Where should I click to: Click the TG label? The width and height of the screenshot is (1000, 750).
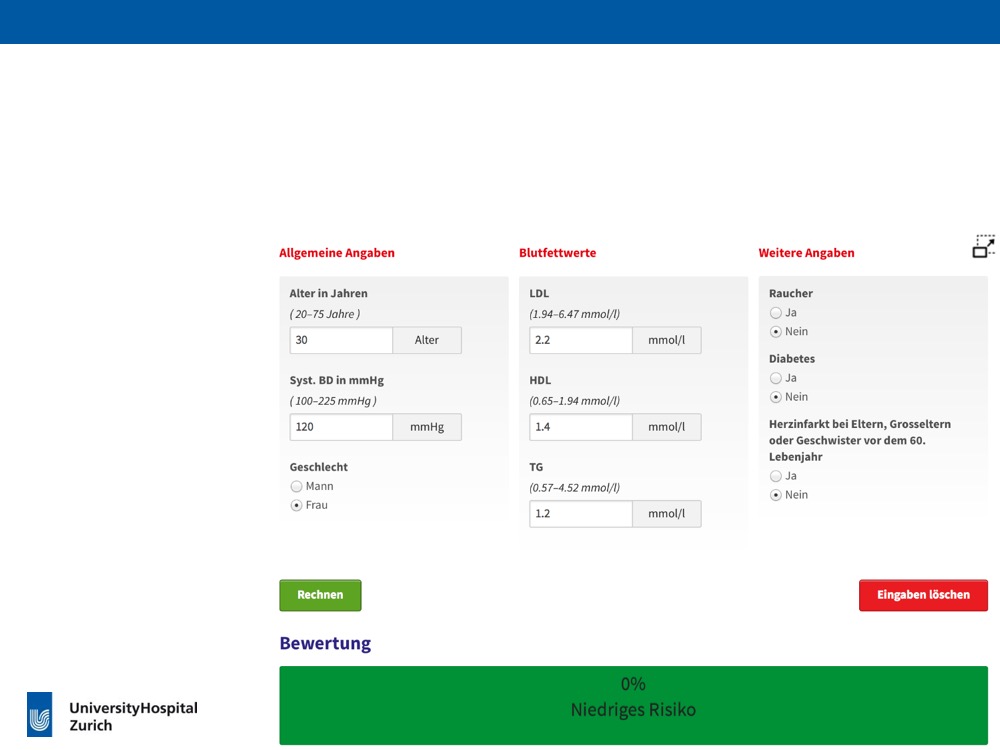(x=536, y=467)
